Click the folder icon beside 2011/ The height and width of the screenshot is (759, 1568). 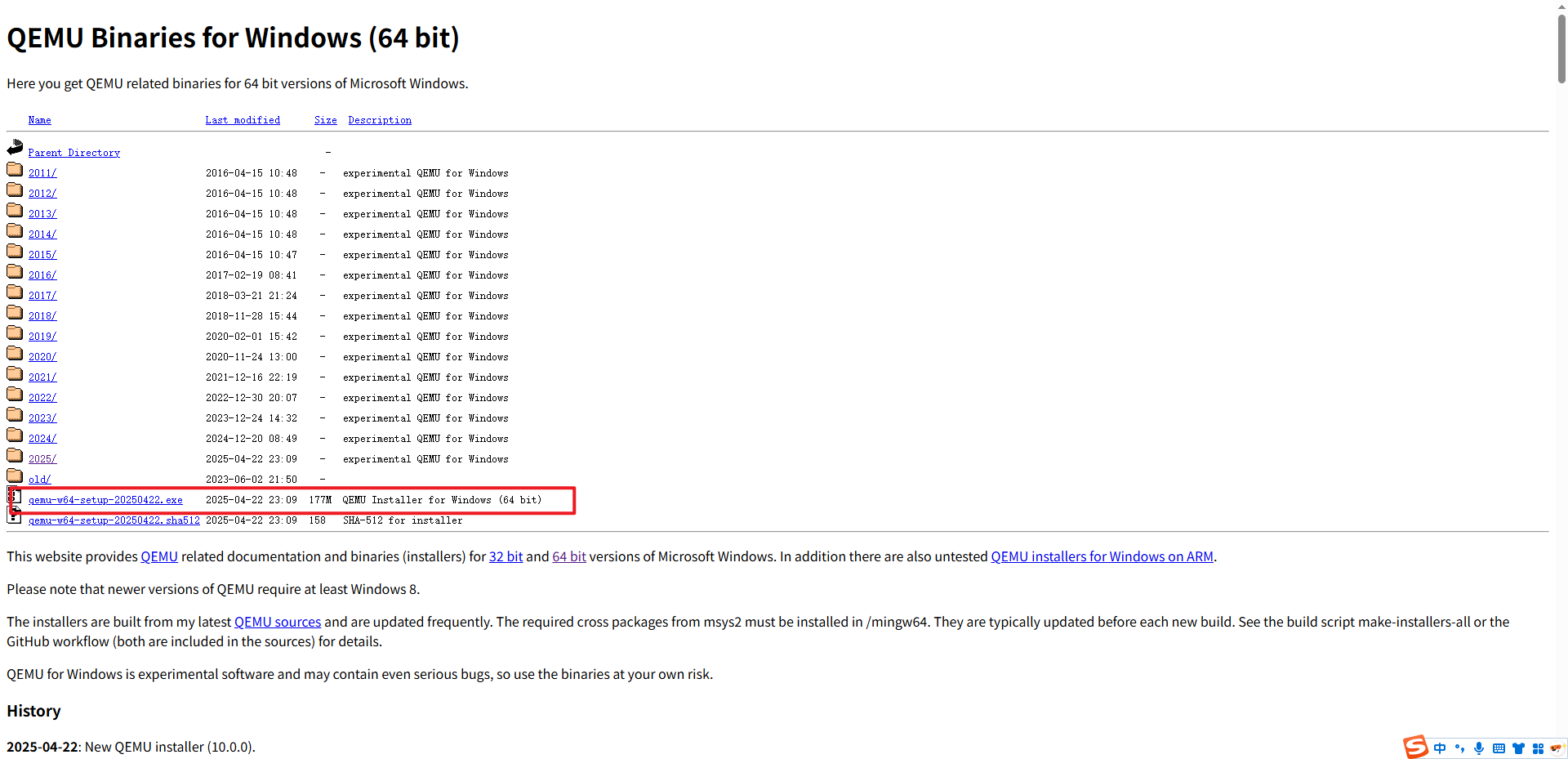tap(15, 169)
